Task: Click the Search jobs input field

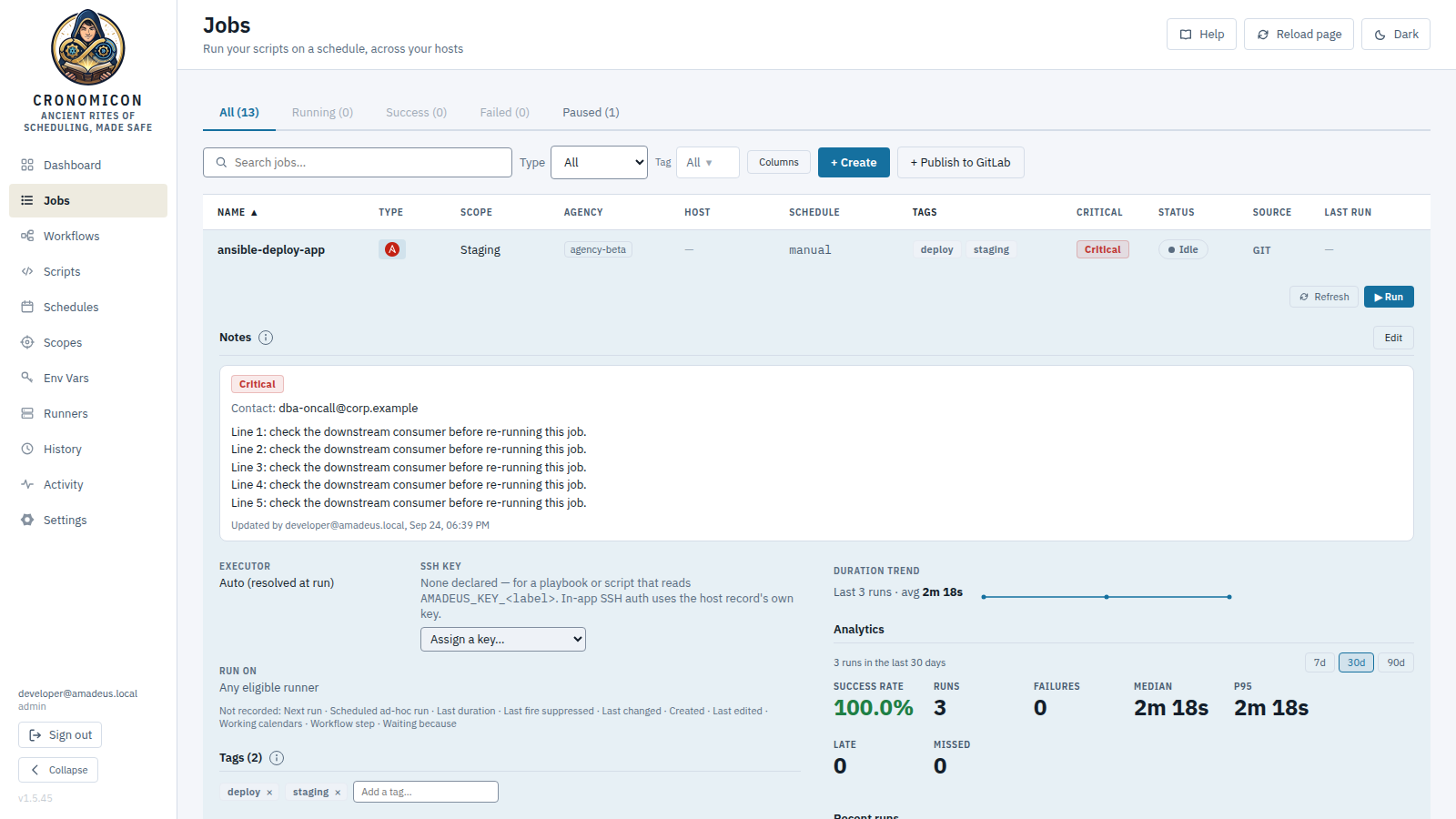Action: click(x=358, y=163)
